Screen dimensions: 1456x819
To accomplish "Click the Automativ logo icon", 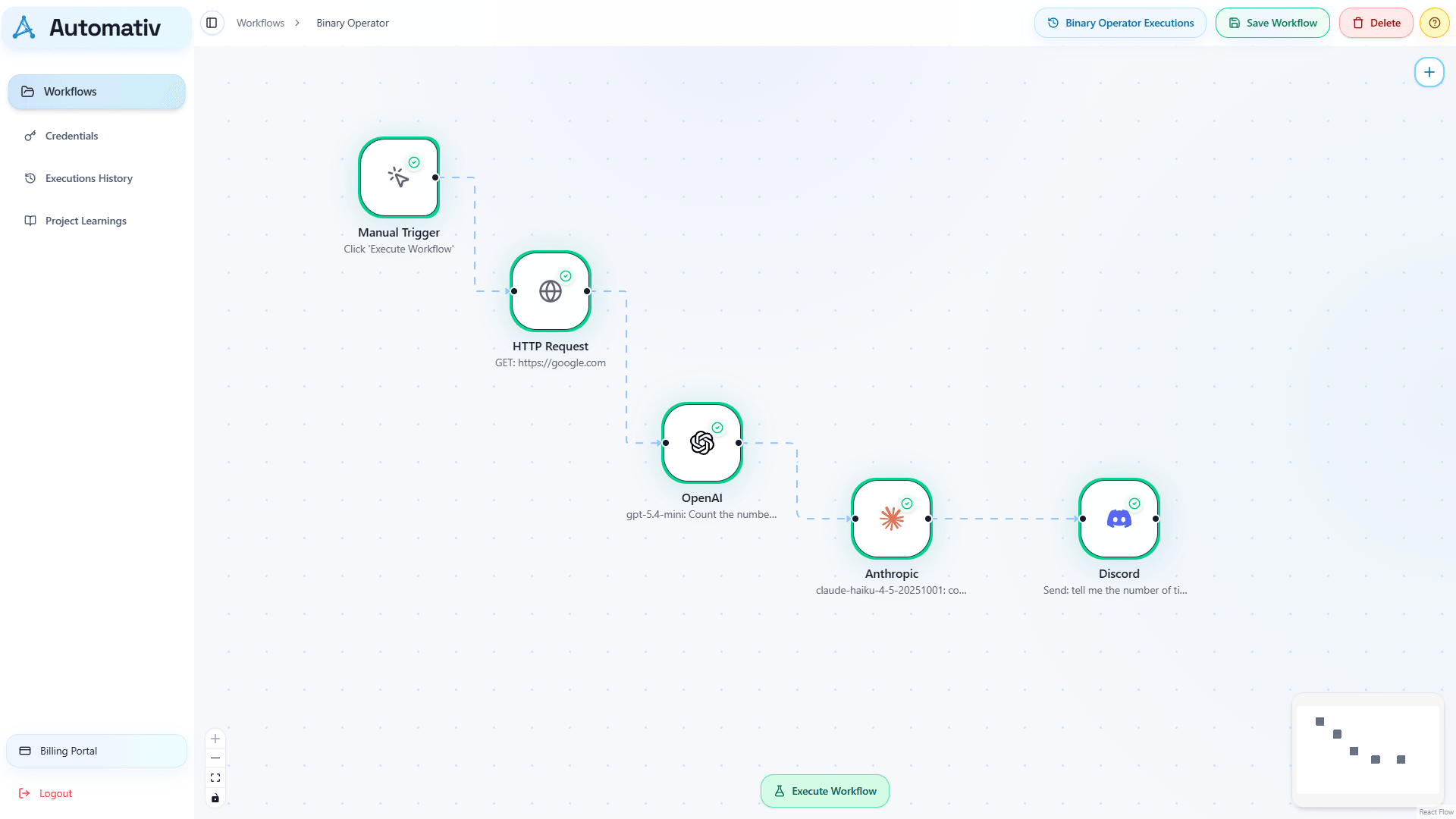I will tap(24, 27).
